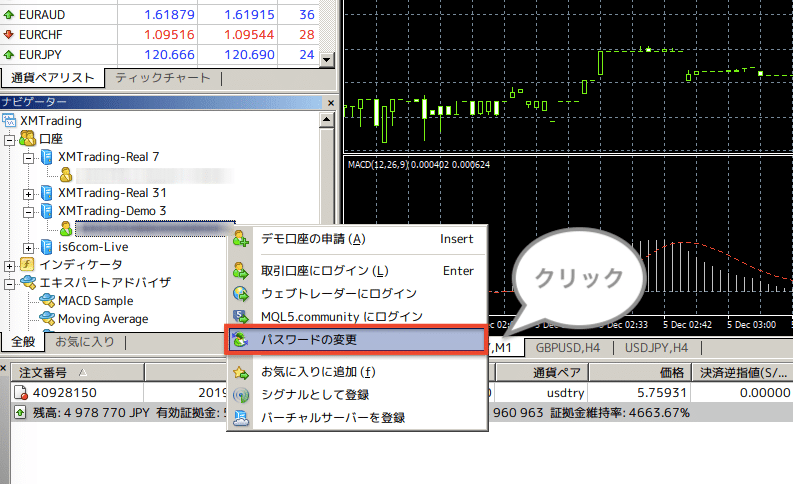793x484 pixels.
Task: Choose 取引口座にログイン menu entry
Action: [x=357, y=271]
